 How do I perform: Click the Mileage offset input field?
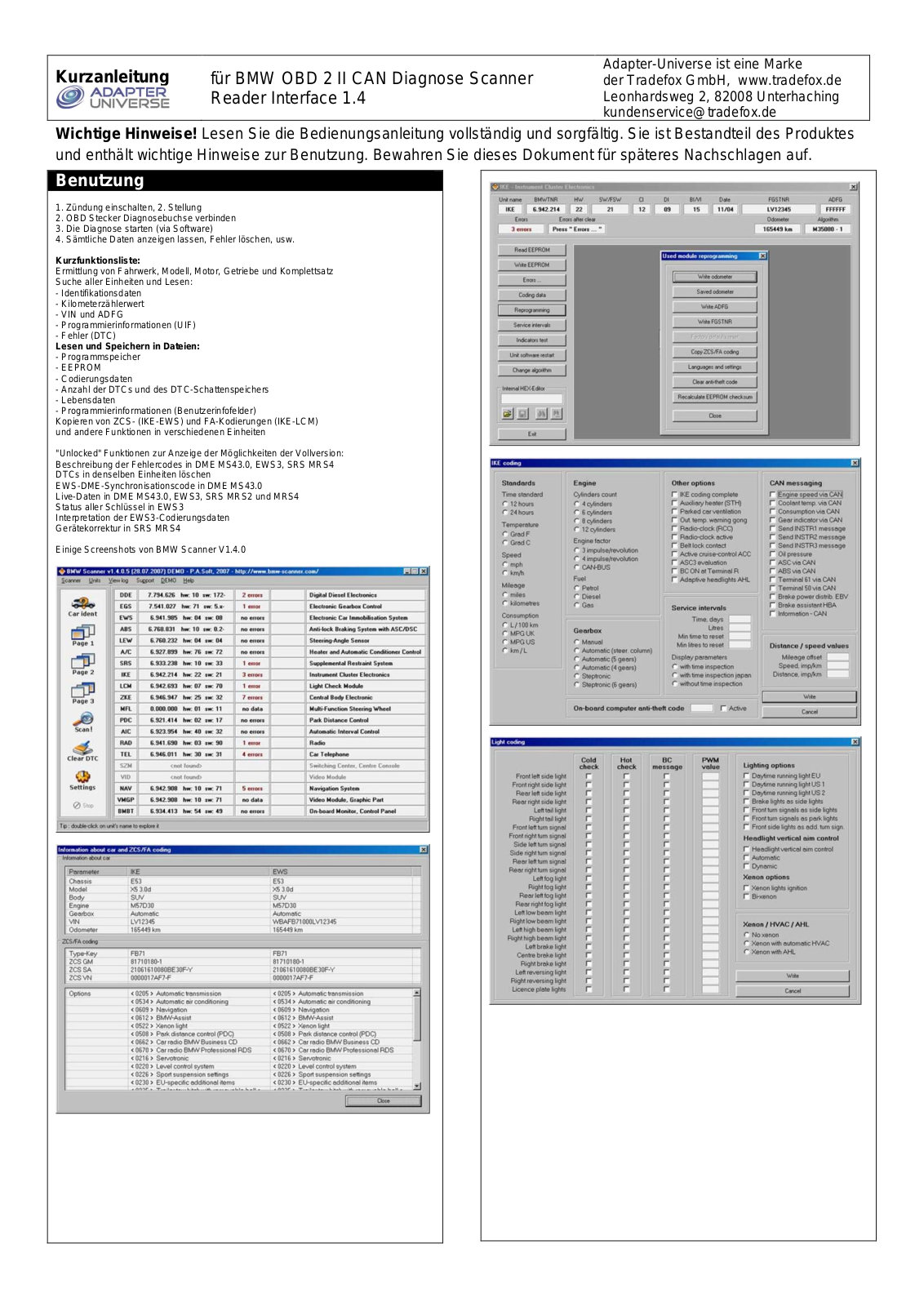[838, 657]
